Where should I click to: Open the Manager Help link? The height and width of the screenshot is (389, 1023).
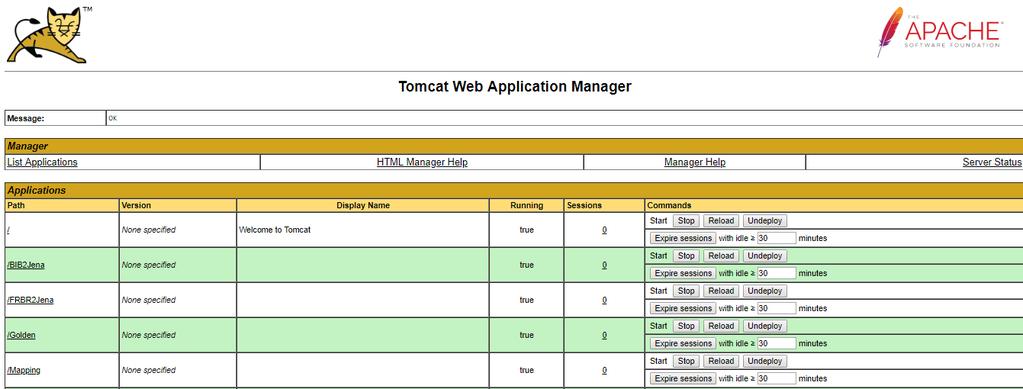pos(695,162)
